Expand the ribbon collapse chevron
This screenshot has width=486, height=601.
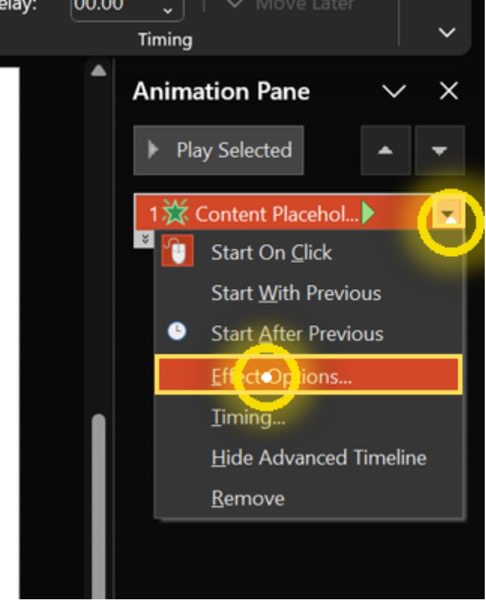(x=447, y=33)
